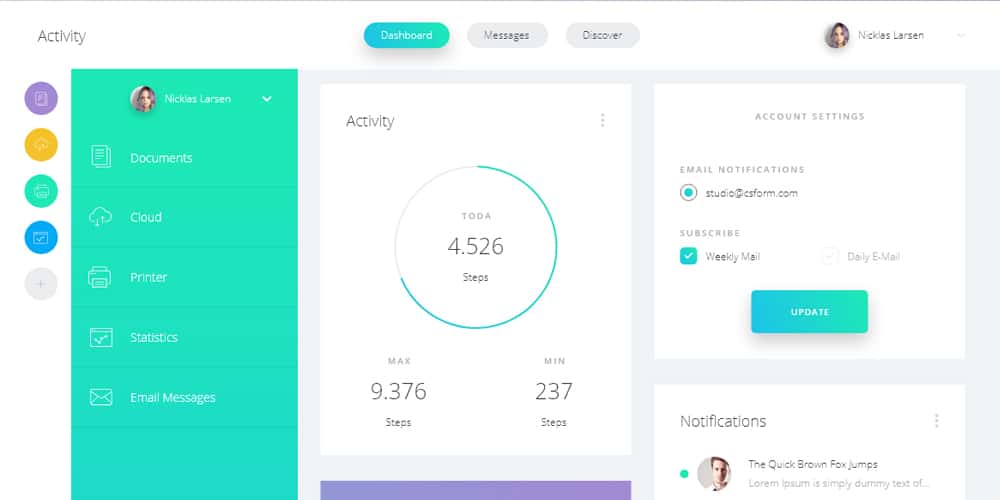
Task: Click the green printer circle icon
Action: tap(41, 191)
